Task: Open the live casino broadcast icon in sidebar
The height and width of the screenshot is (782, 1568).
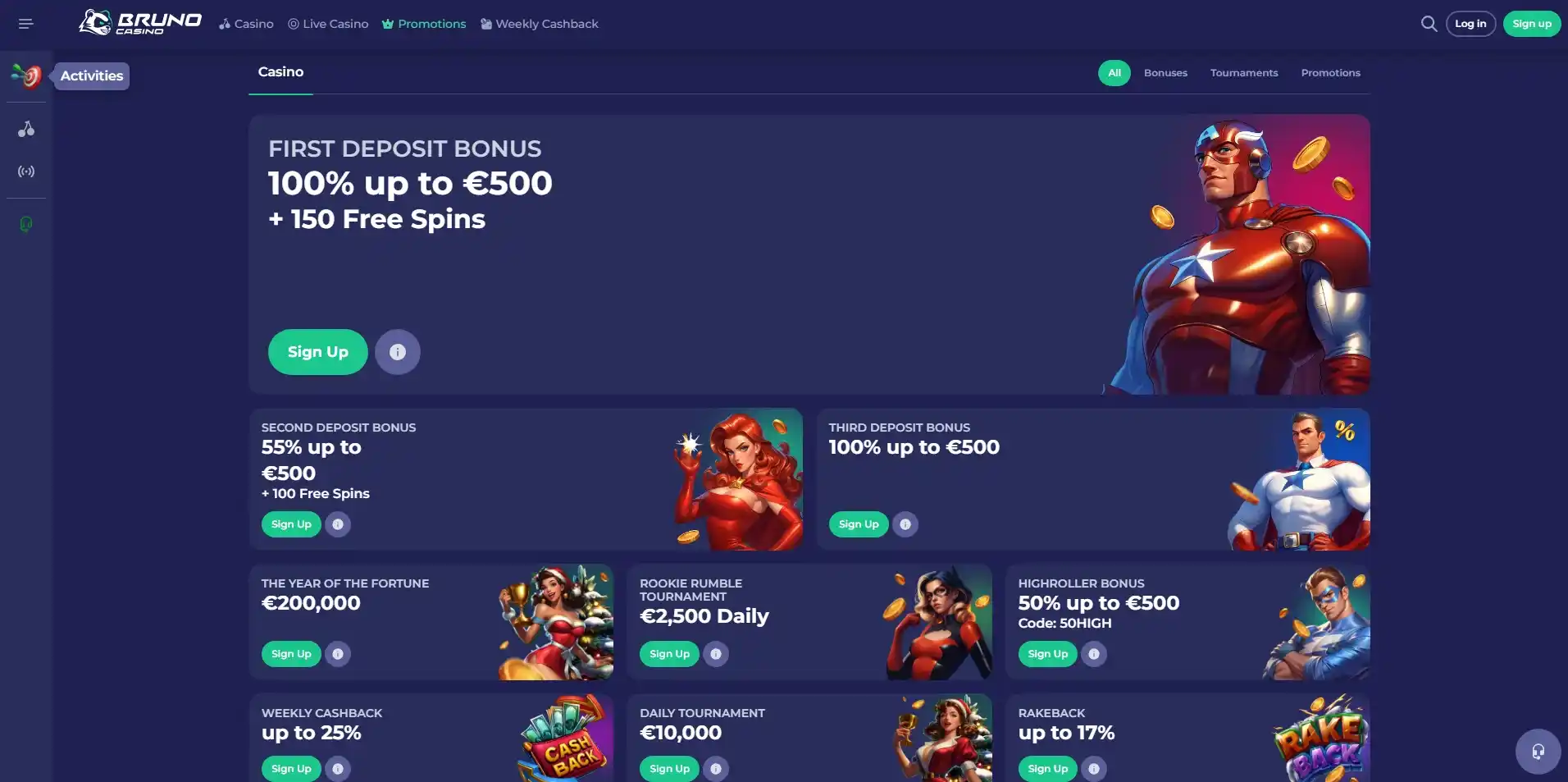Action: [x=26, y=171]
